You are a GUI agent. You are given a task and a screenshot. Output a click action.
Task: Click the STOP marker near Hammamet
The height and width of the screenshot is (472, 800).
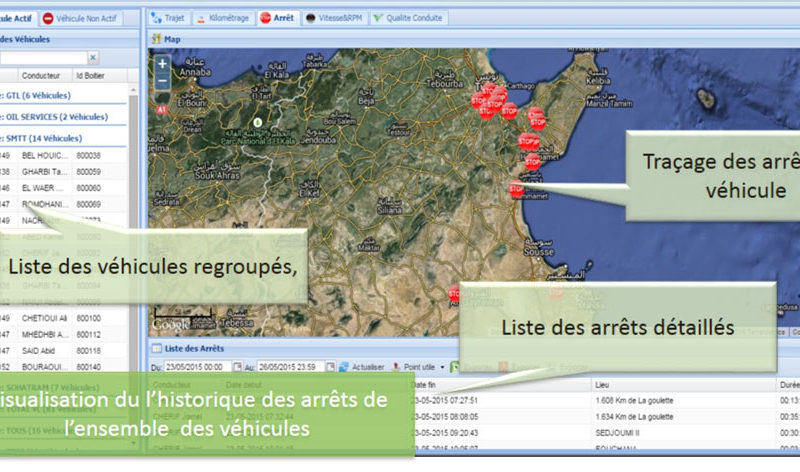(516, 190)
